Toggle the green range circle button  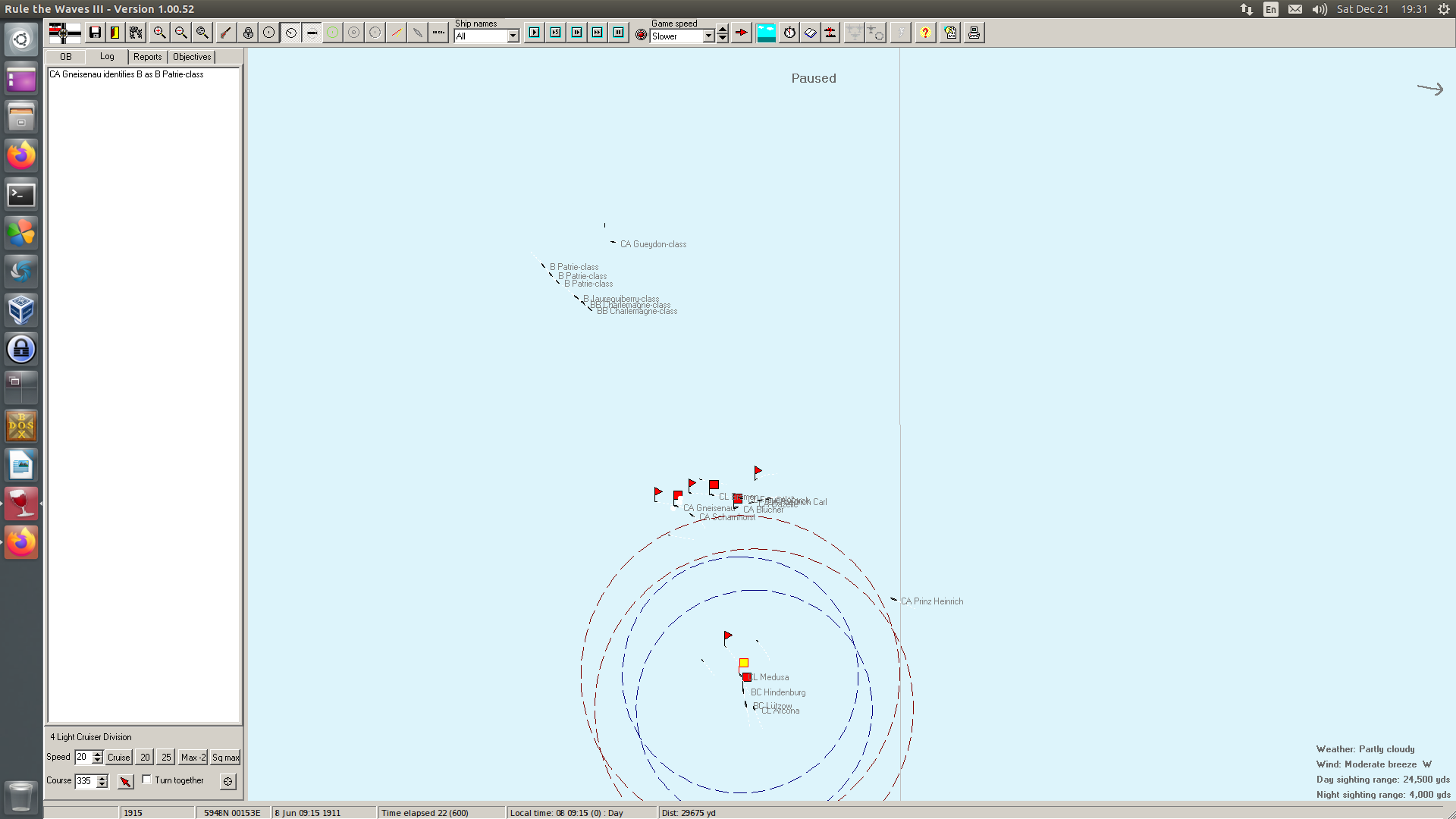pyautogui.click(x=333, y=33)
